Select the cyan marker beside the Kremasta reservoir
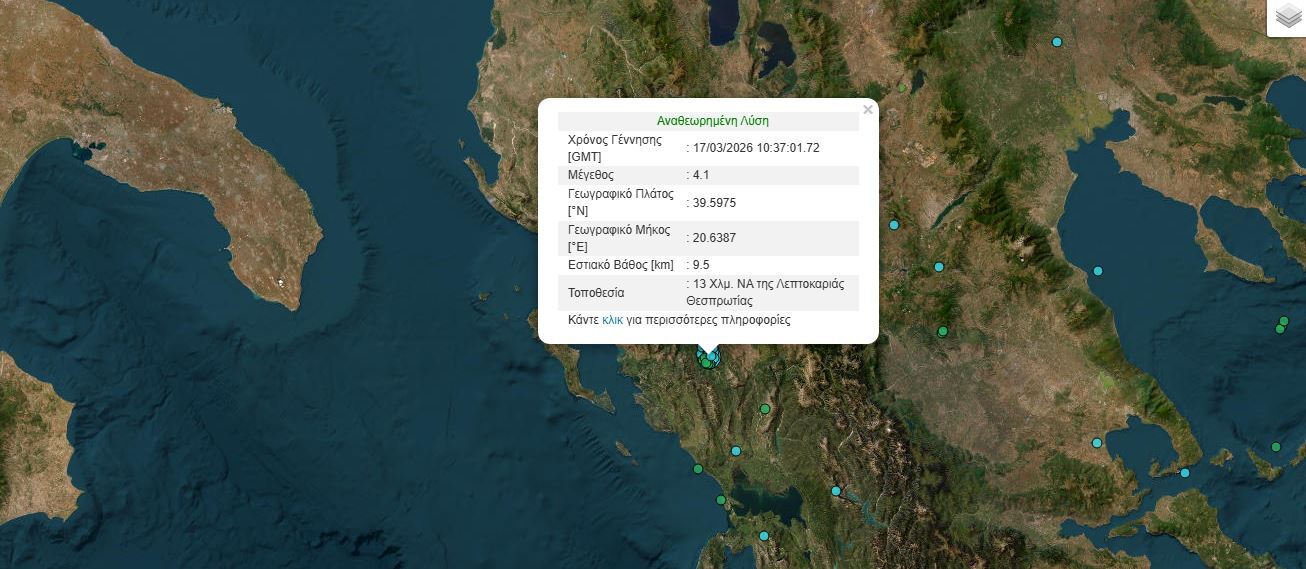Screen dimensions: 1306x569 click(836, 491)
